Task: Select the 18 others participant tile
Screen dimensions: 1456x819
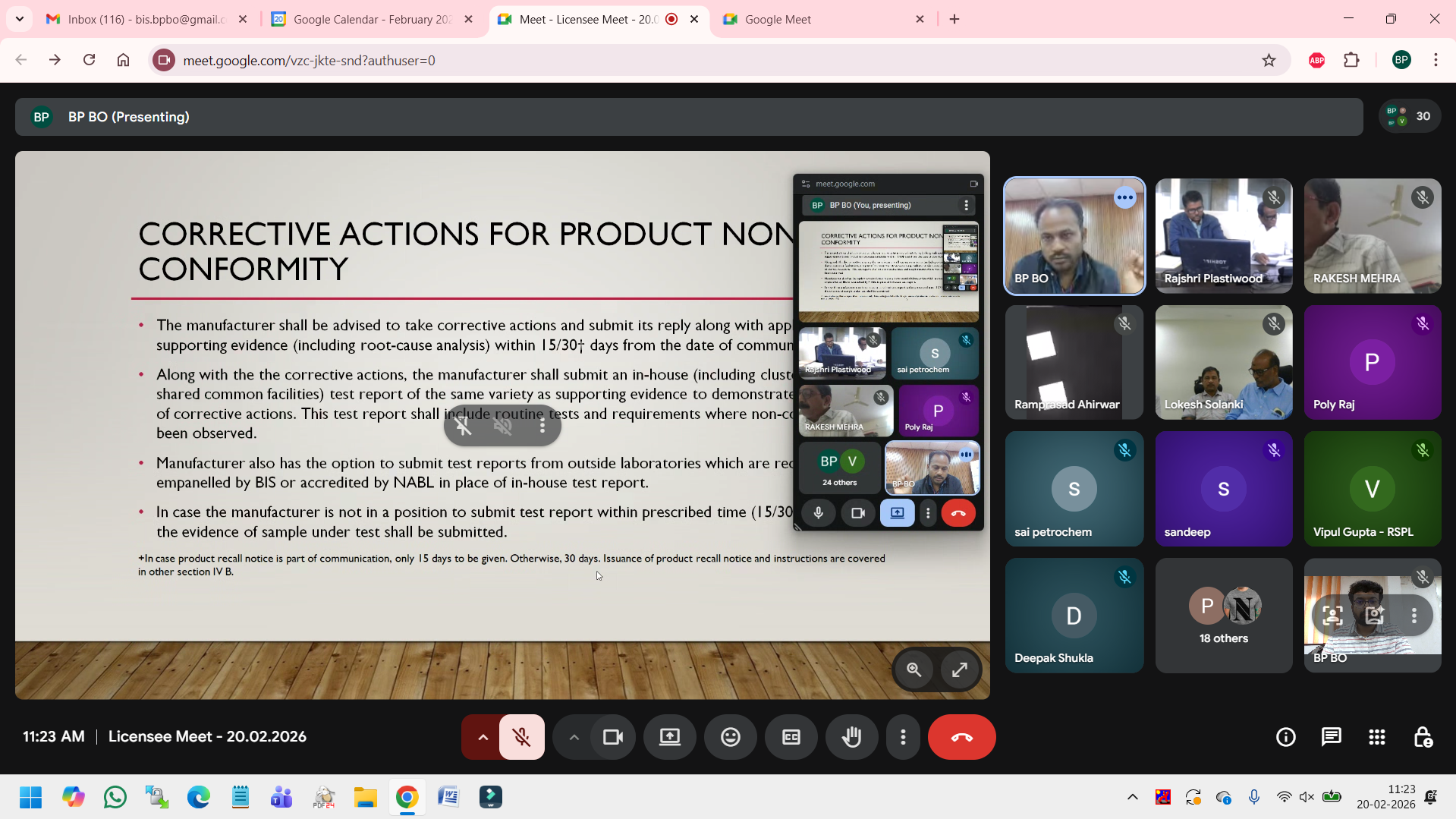Action: [x=1223, y=616]
